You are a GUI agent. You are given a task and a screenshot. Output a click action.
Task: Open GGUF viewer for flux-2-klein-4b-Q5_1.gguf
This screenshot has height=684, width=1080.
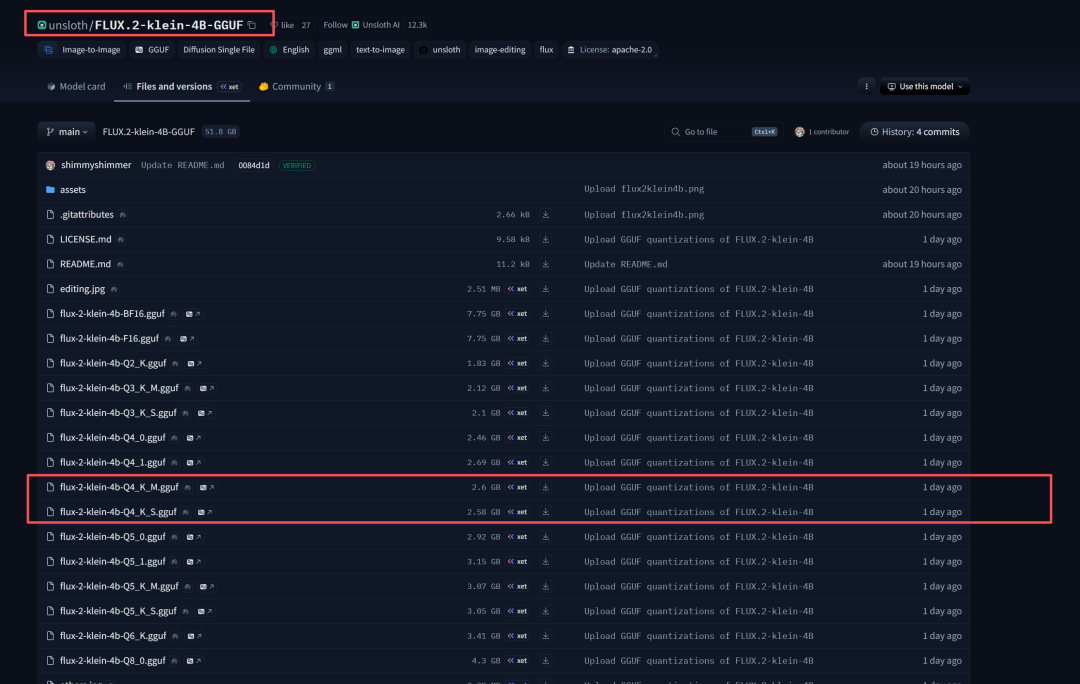pyautogui.click(x=194, y=561)
